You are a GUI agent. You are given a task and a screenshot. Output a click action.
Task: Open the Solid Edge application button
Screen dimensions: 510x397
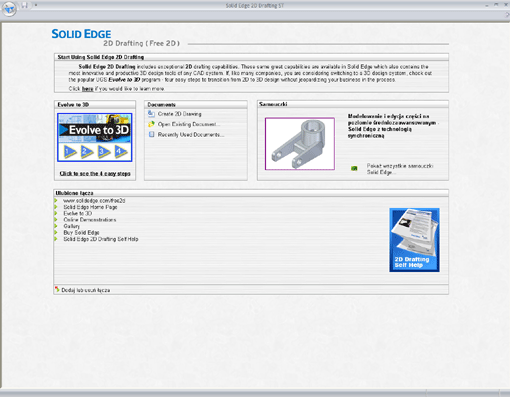[x=9, y=8]
